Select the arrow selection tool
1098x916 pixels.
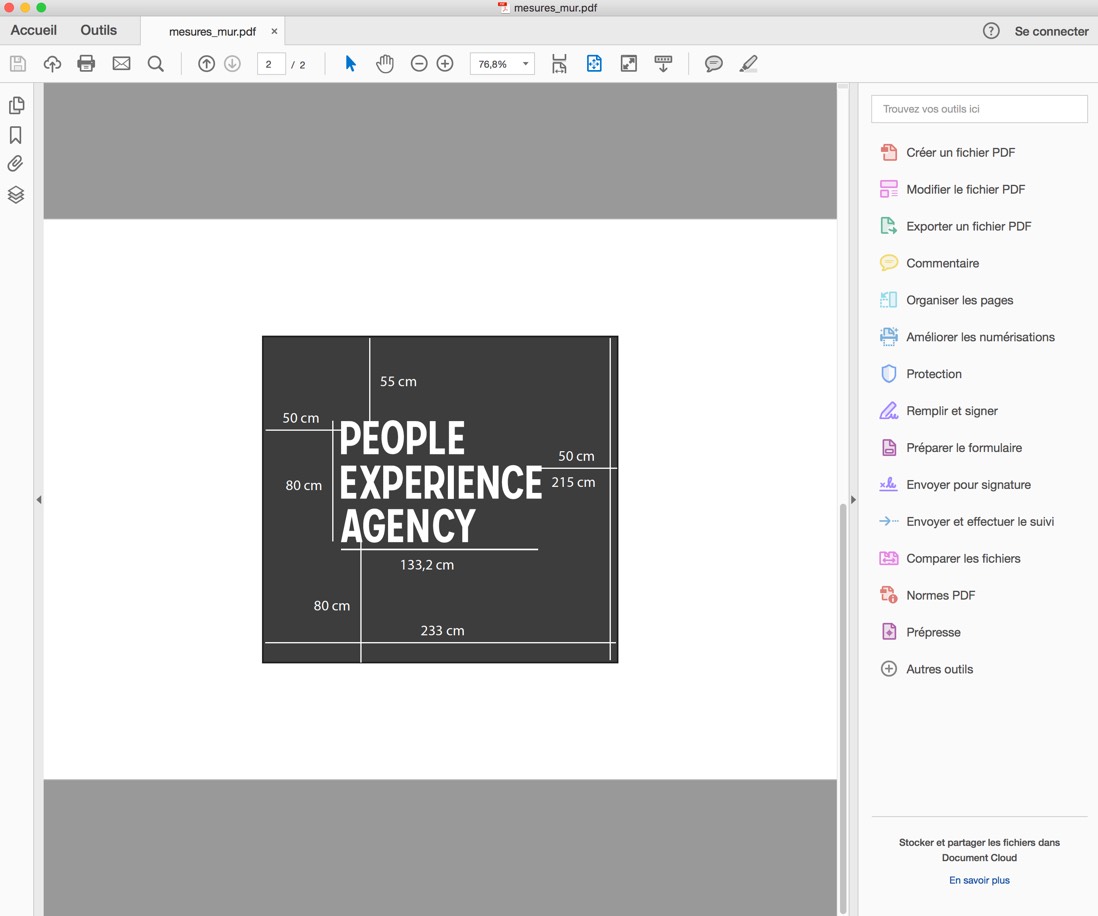(351, 64)
